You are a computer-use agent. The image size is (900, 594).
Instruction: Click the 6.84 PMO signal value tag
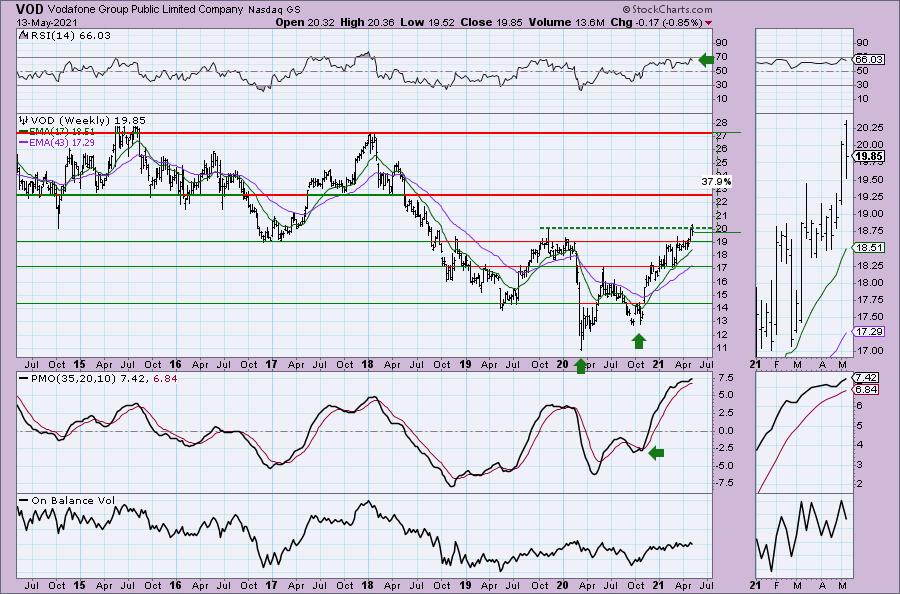[866, 390]
